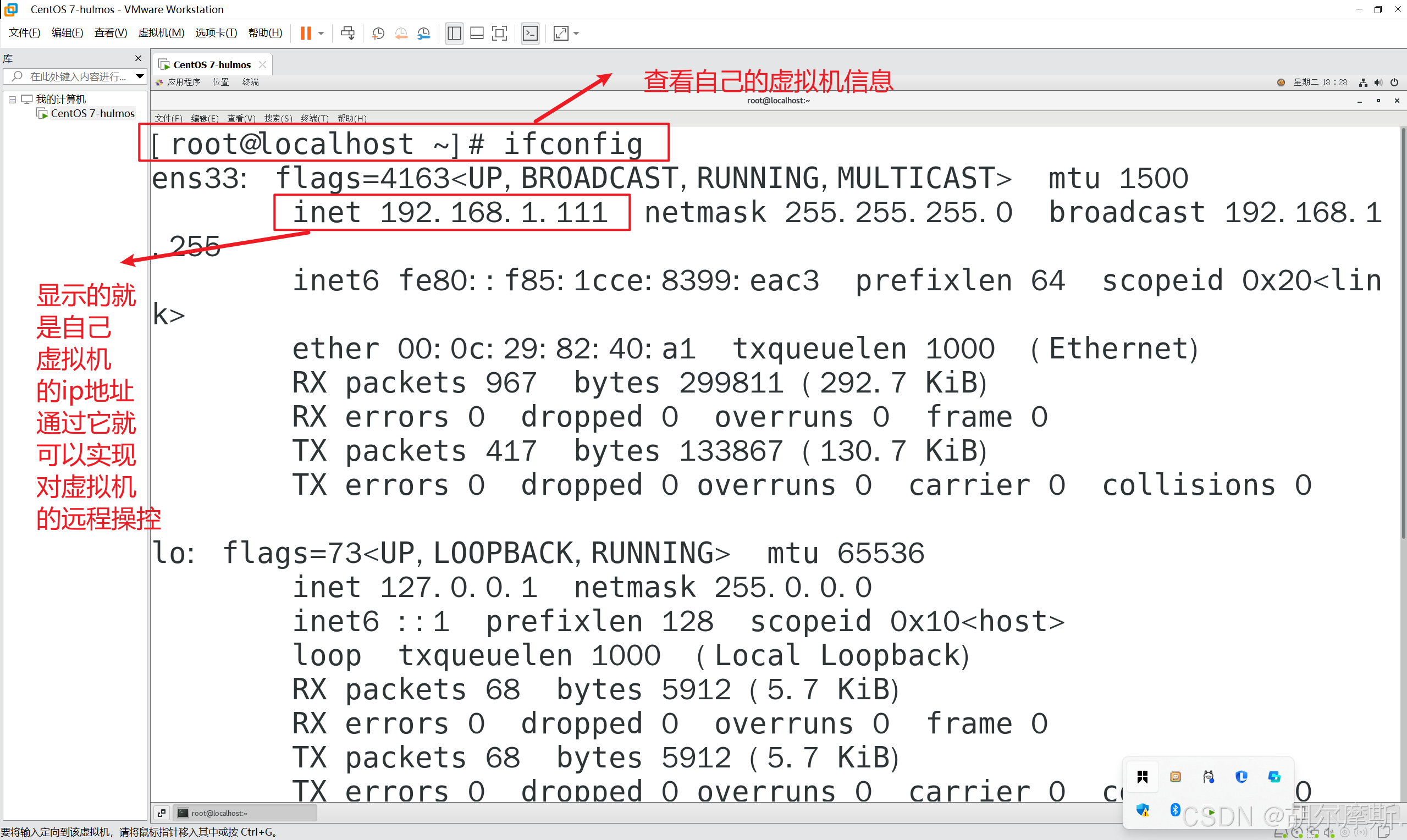Screen dimensions: 1407x840
Task: Open the power options dropdown arrow
Action: pyautogui.click(x=321, y=34)
